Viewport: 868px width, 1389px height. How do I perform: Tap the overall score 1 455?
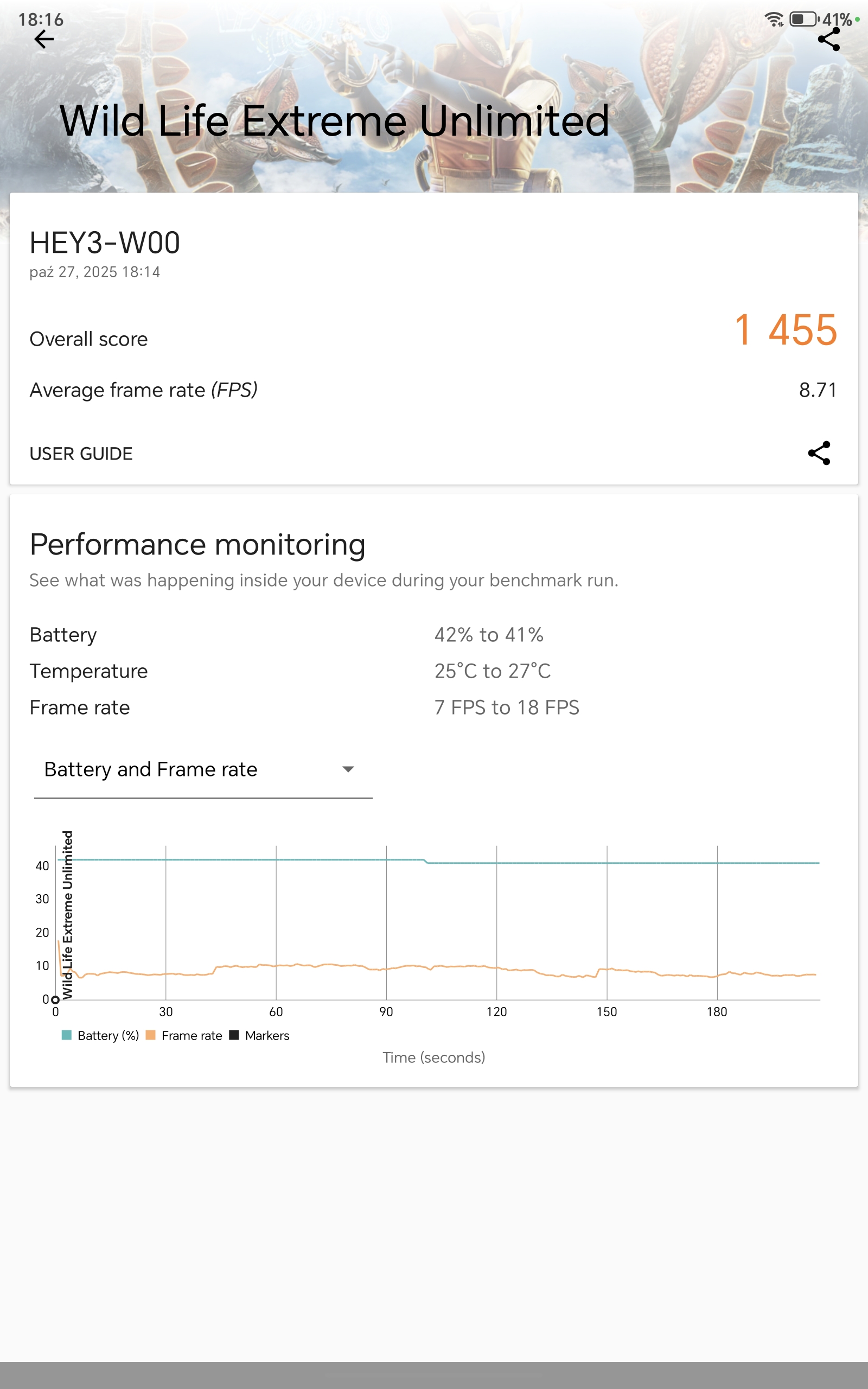pyautogui.click(x=785, y=330)
